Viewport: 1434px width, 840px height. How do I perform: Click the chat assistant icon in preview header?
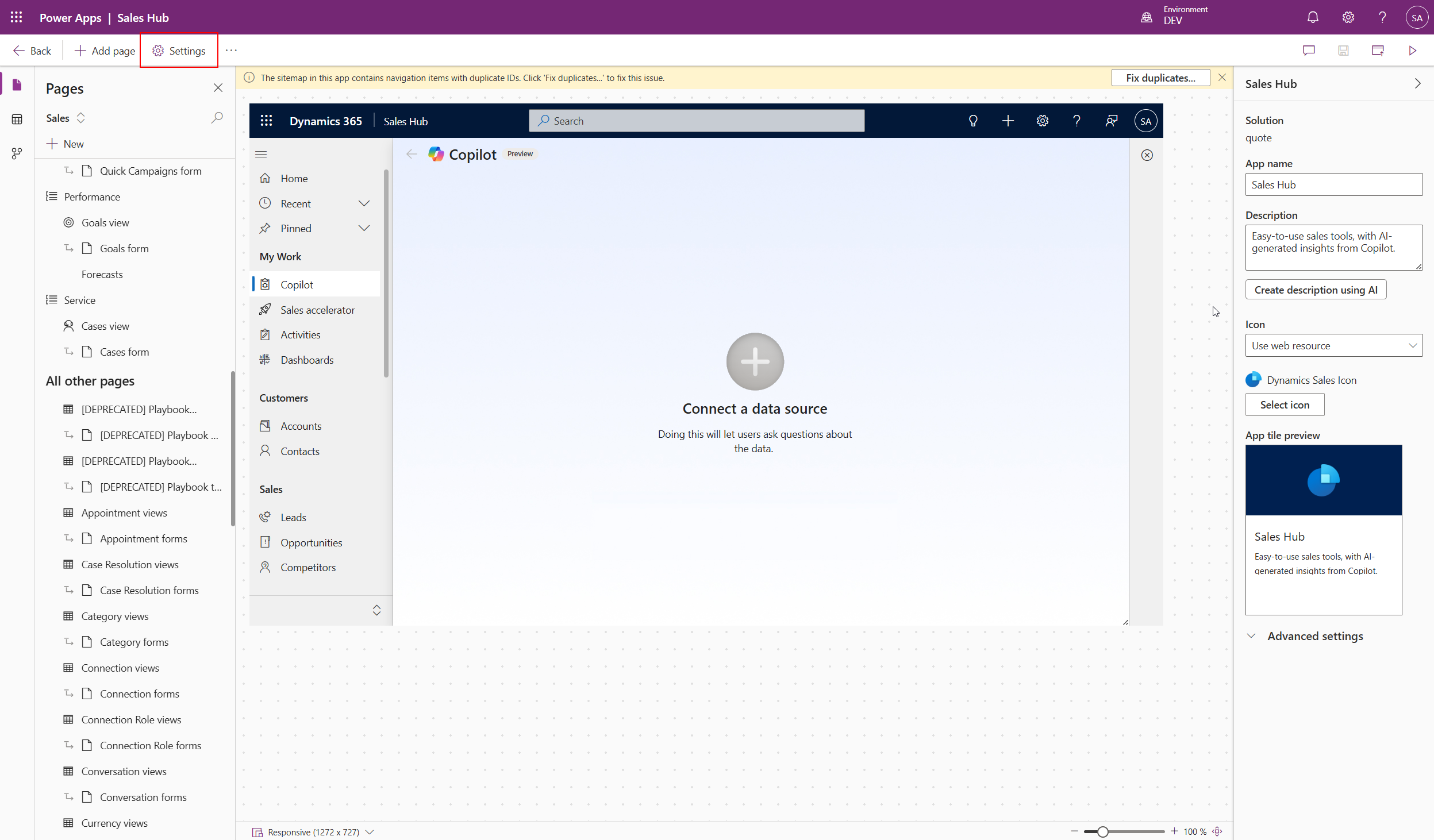point(1111,121)
